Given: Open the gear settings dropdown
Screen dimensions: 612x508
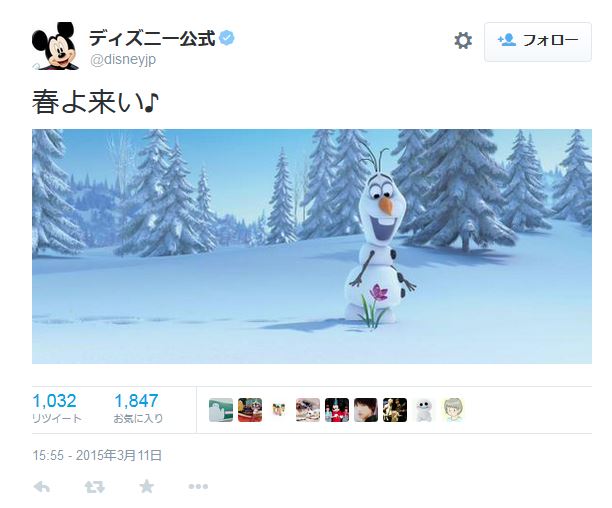Looking at the screenshot, I should point(463,41).
